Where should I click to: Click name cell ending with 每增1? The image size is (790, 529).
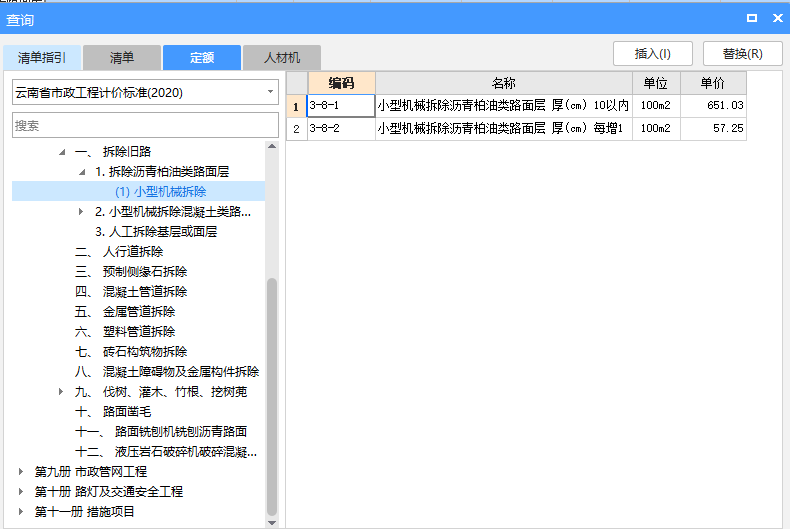(504, 128)
